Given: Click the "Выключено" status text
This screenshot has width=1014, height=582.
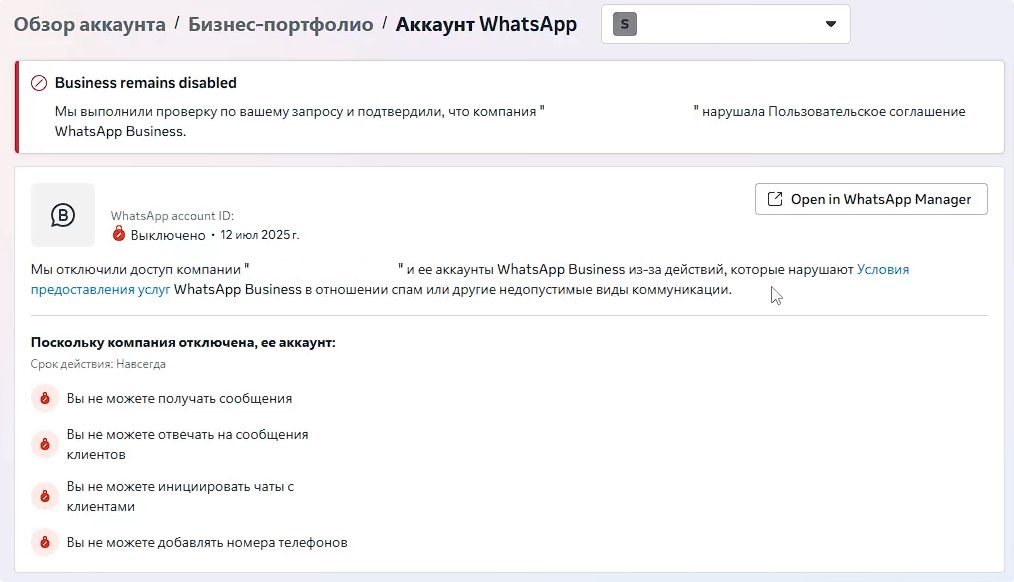Looking at the screenshot, I should pyautogui.click(x=168, y=235).
